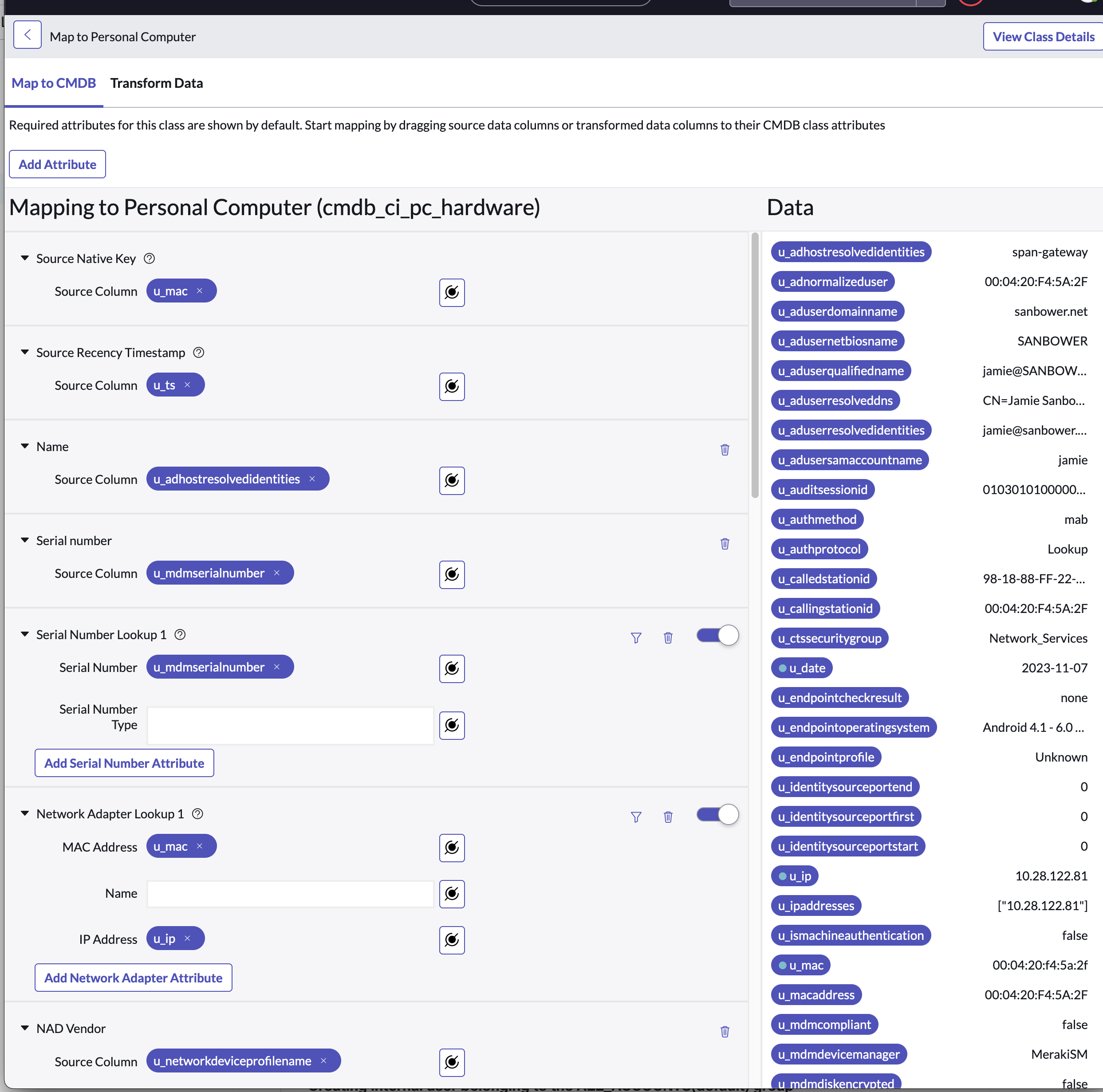The image size is (1103, 1092).
Task: Collapse Network Adapter Lookup 1 section
Action: coord(24,813)
